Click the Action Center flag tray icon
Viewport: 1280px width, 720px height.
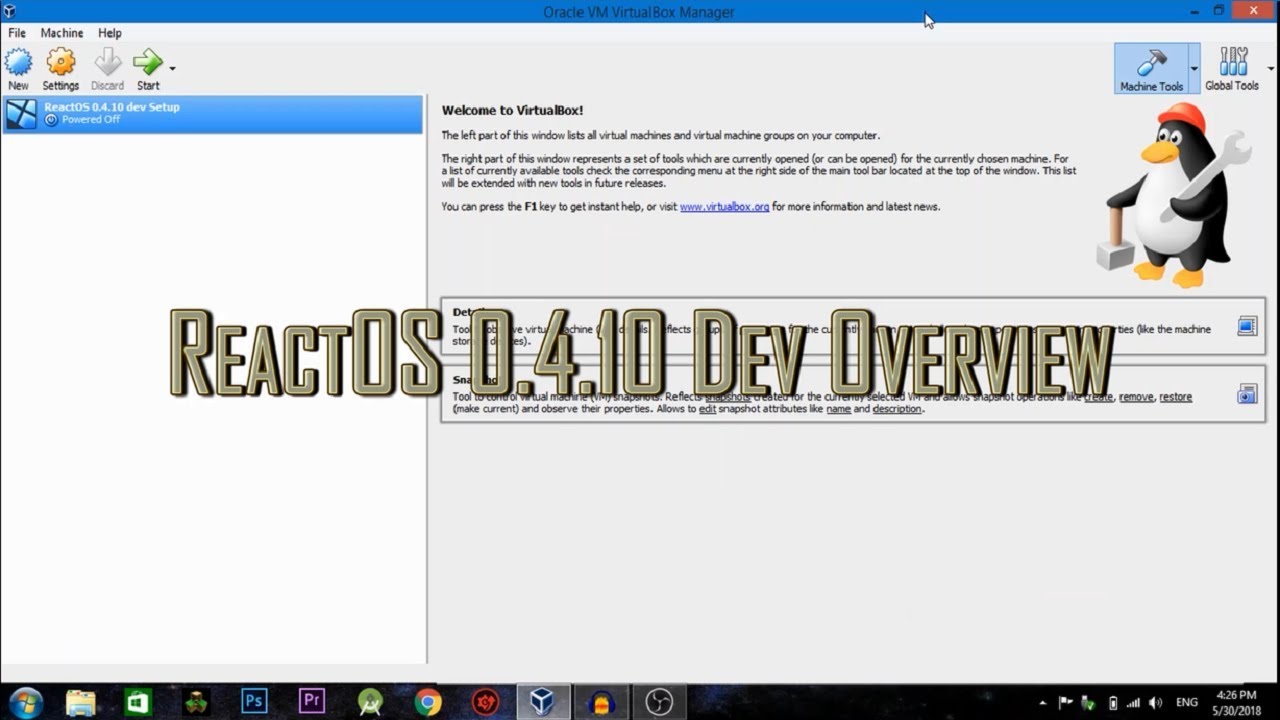[1065, 703]
